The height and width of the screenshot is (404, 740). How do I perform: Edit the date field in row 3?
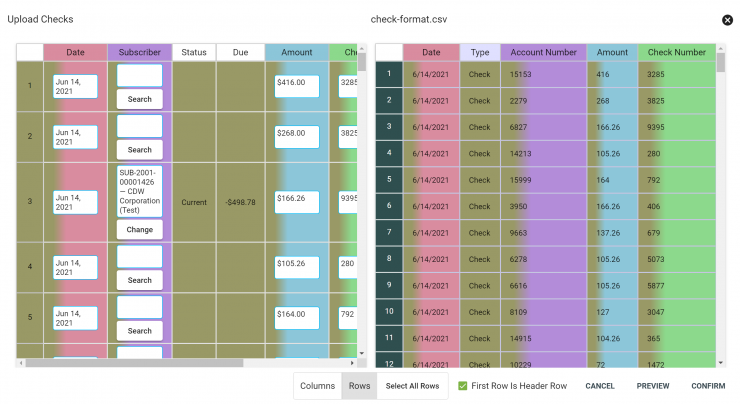pos(76,202)
